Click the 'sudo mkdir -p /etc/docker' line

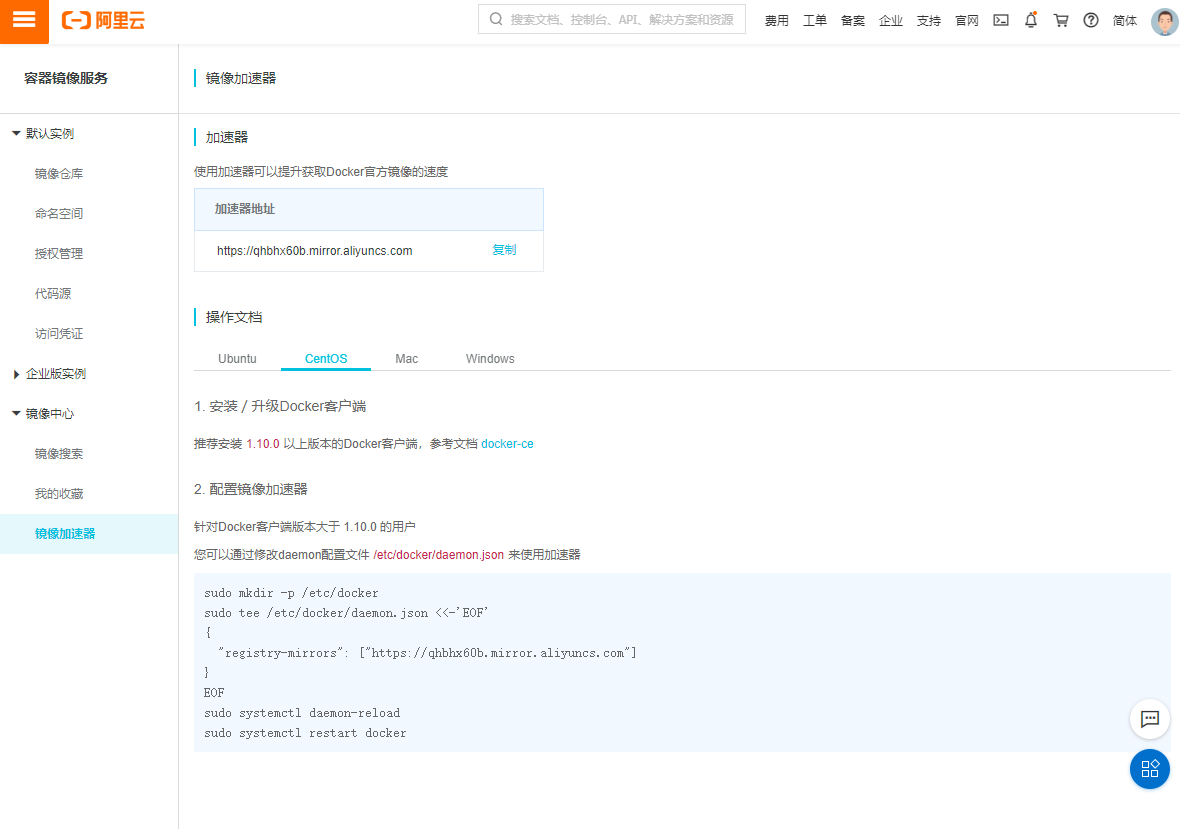pyautogui.click(x=291, y=593)
